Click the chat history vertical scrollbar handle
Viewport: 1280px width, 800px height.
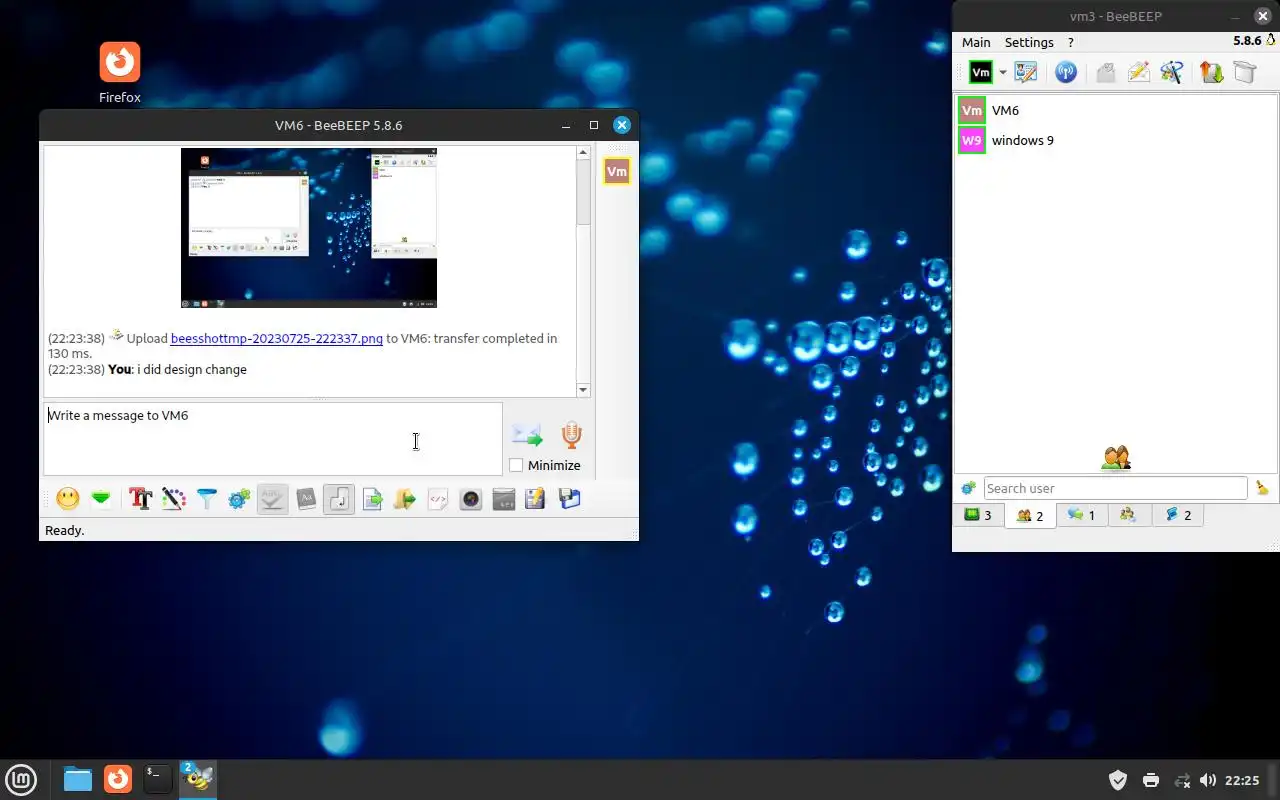(x=583, y=190)
